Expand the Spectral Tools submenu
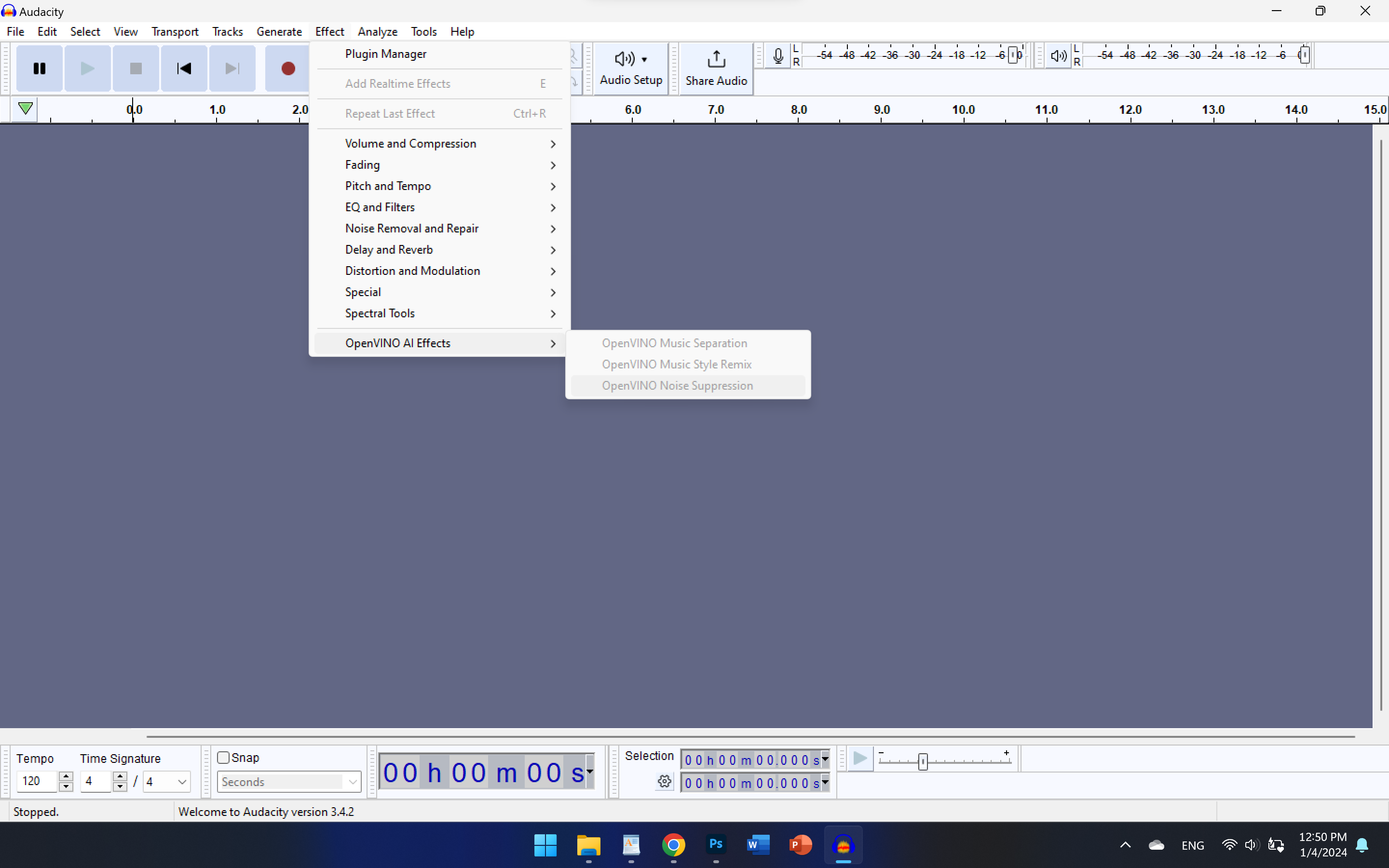1389x868 pixels. pos(440,313)
